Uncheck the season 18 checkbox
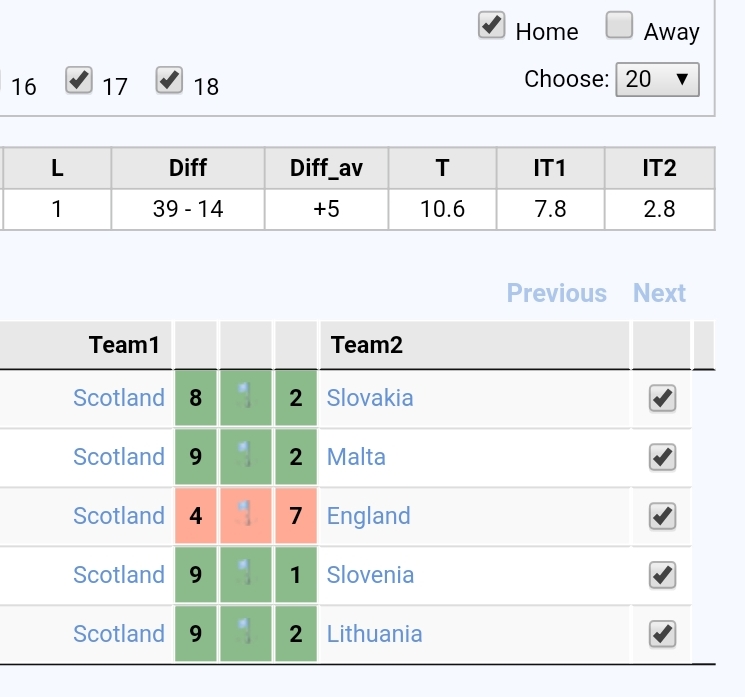 coord(169,80)
